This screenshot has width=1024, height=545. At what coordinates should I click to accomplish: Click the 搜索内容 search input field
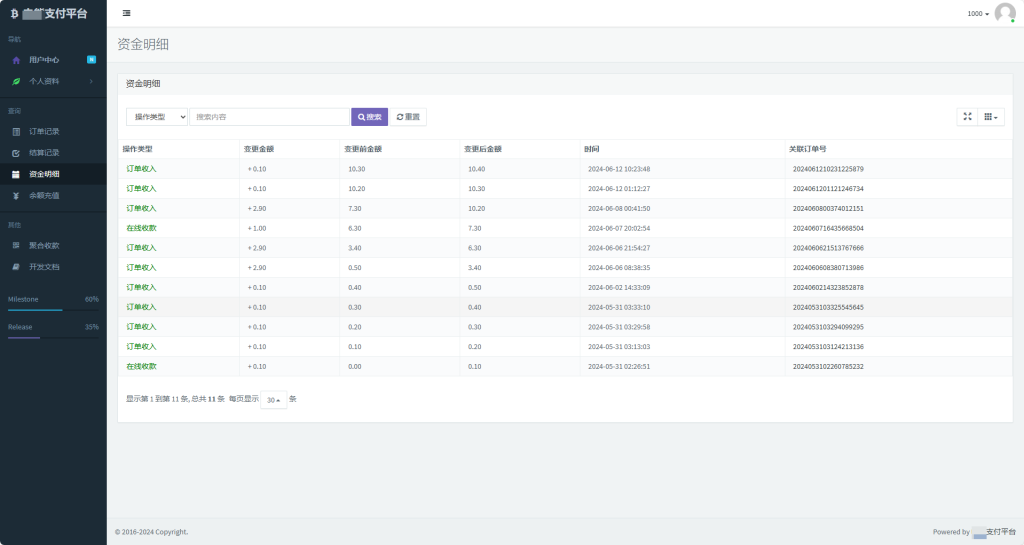[269, 117]
